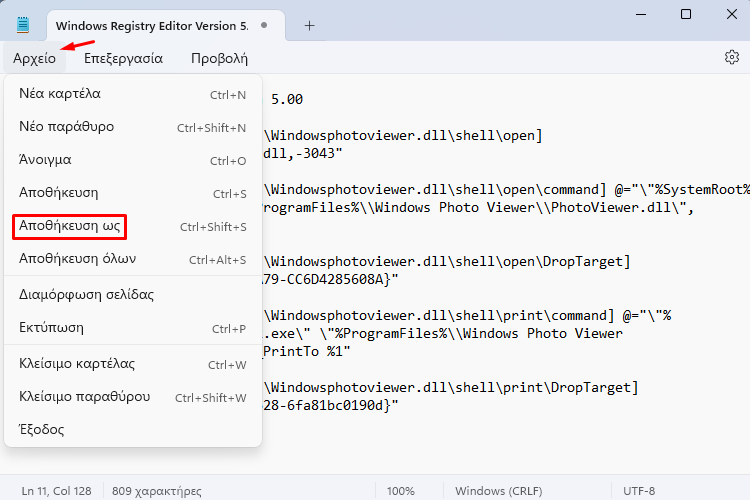The height and width of the screenshot is (500, 750).
Task: Click the 100% zoom level in status bar
Action: point(400,491)
